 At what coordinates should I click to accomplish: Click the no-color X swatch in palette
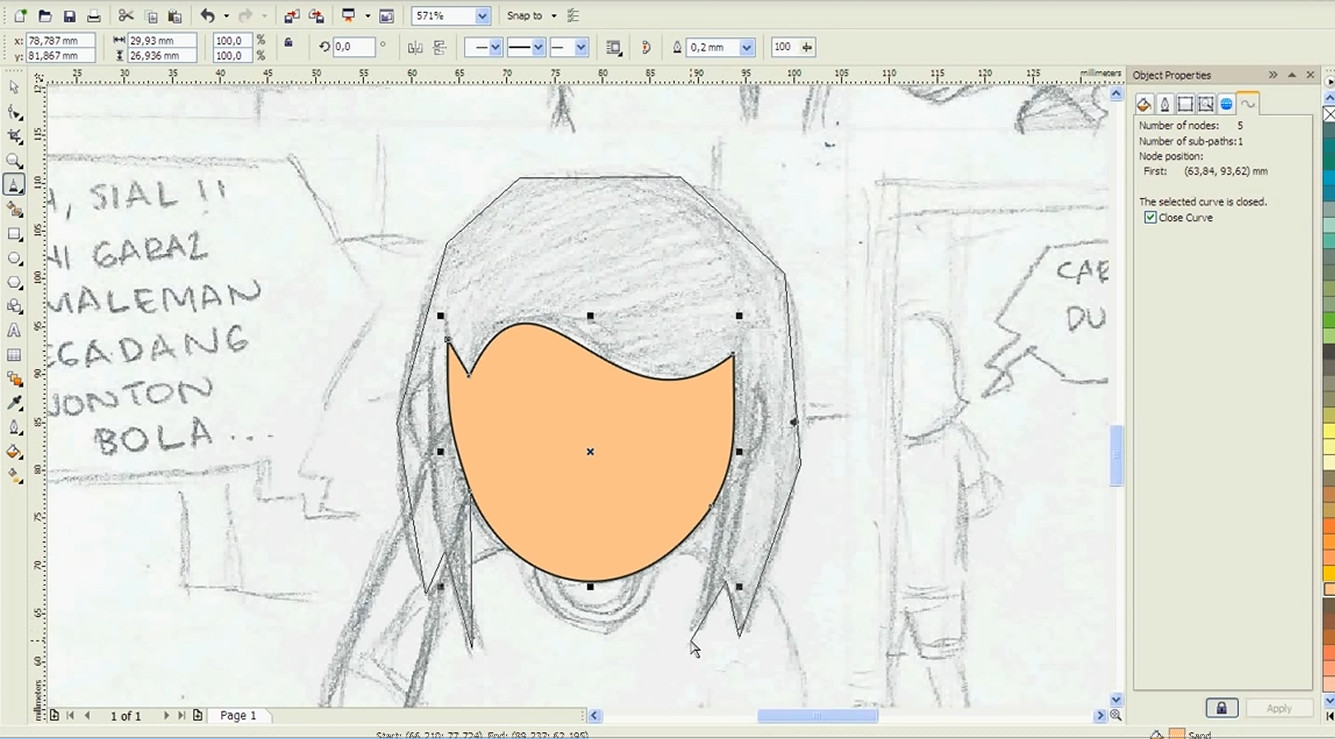tap(1329, 116)
